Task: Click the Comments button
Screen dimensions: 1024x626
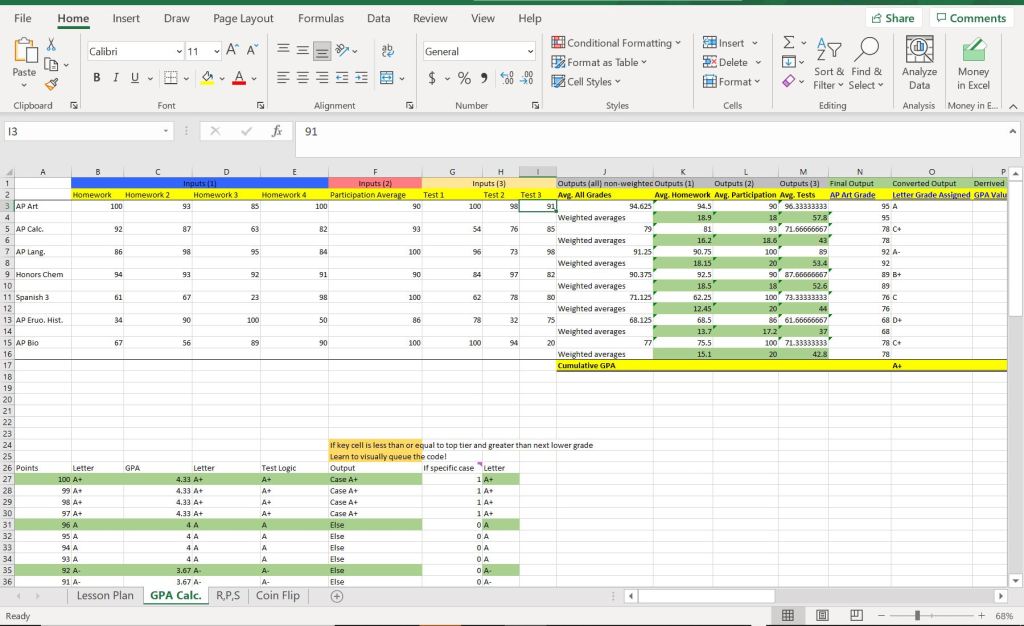Action: 970,18
